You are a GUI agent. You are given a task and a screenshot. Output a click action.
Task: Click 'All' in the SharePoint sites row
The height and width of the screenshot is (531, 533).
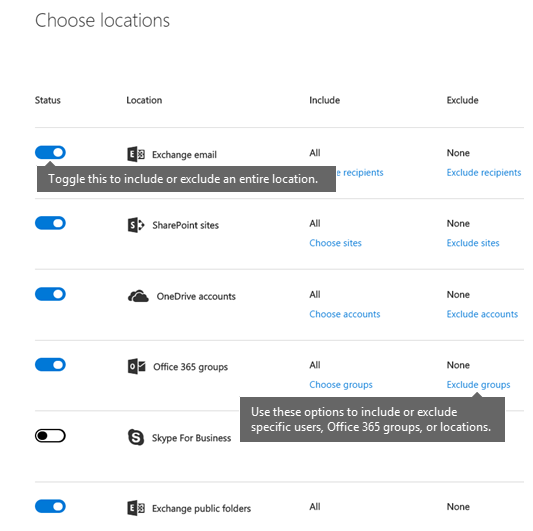315,223
